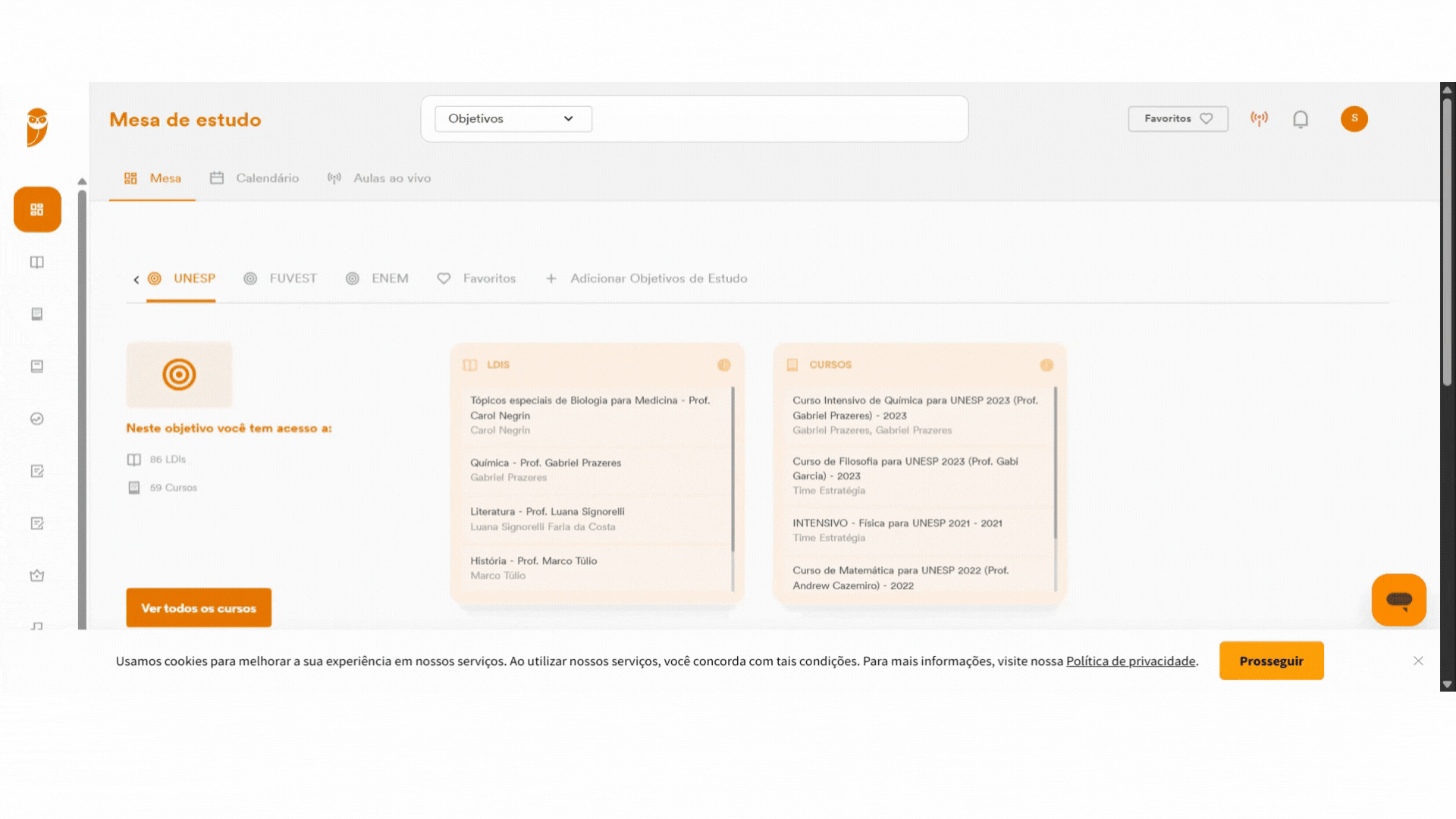The width and height of the screenshot is (1456, 819).
Task: Click the upper edit-note sidebar icon
Action: tap(37, 471)
